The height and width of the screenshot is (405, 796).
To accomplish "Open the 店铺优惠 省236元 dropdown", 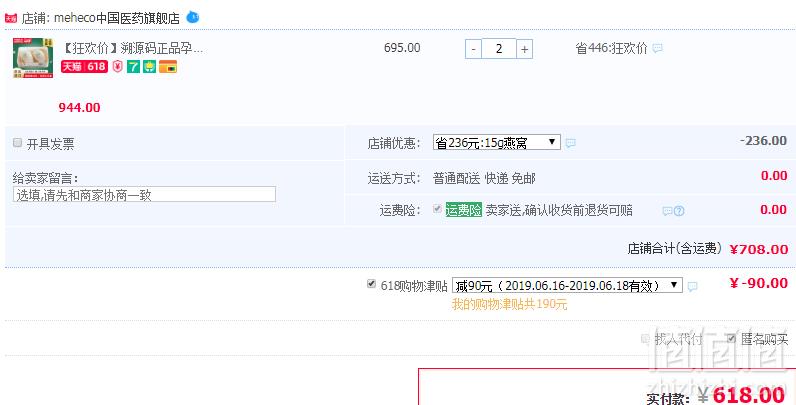I will coord(496,143).
